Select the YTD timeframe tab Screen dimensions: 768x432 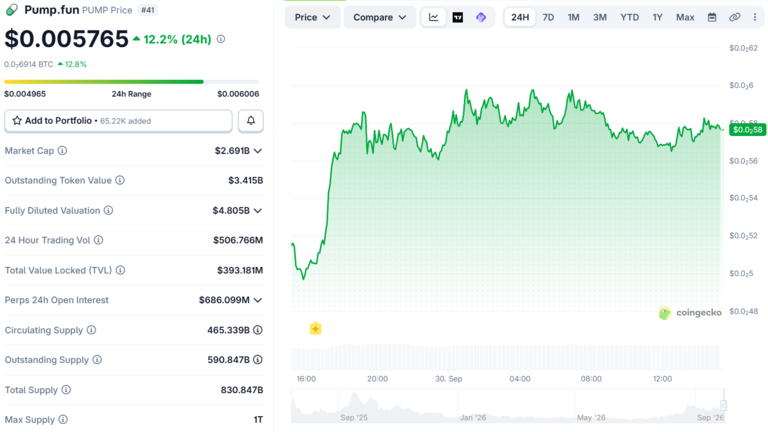click(x=629, y=17)
